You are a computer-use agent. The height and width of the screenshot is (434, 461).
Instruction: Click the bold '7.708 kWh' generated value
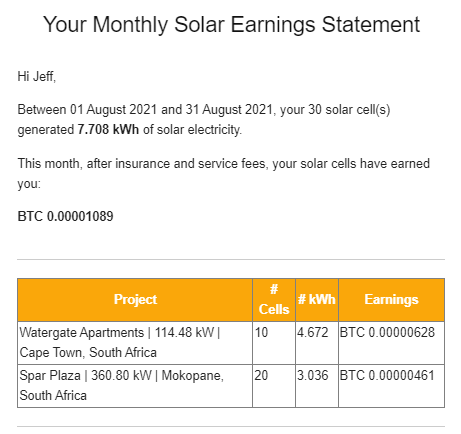pyautogui.click(x=108, y=129)
